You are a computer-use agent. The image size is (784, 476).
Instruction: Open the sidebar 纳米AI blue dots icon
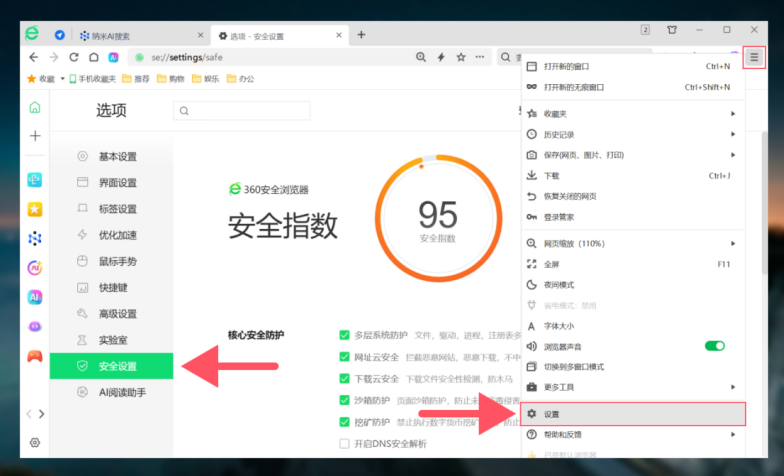[34, 238]
